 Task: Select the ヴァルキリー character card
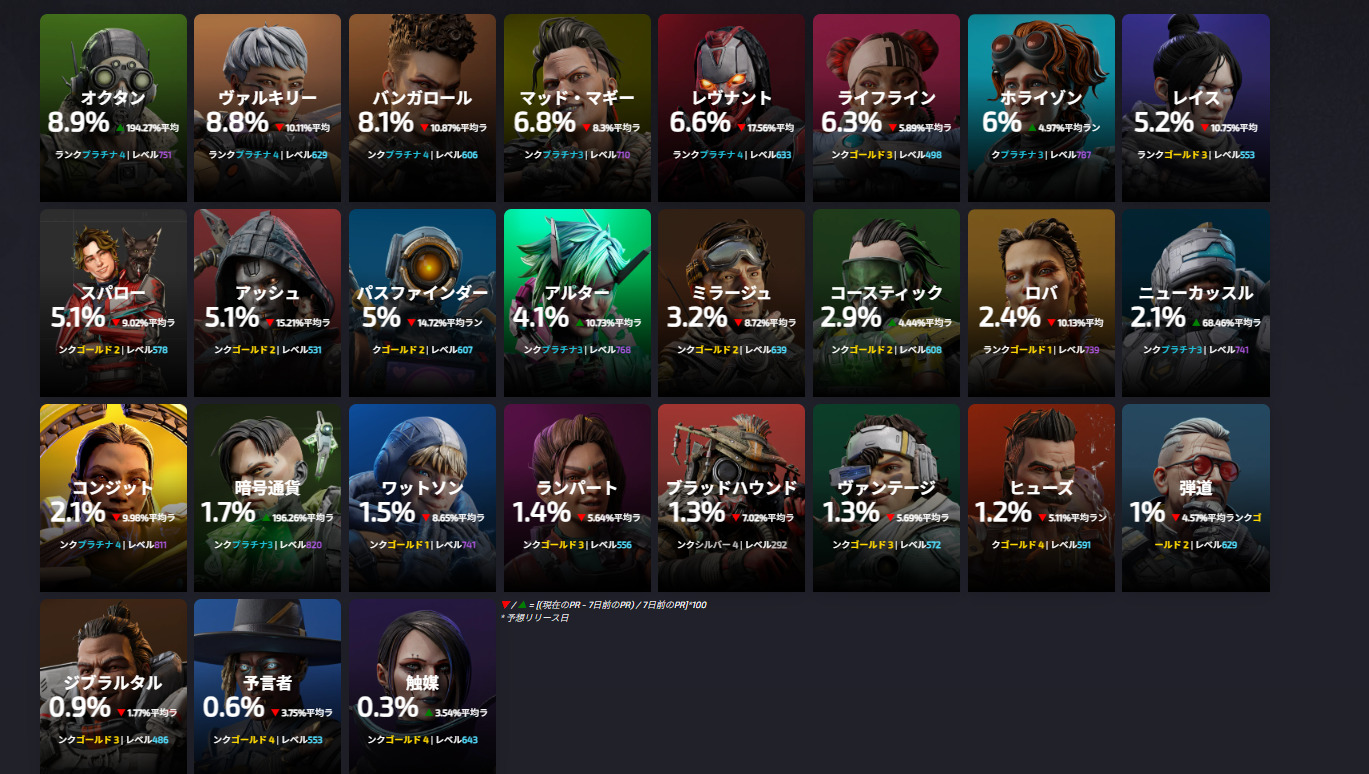[x=267, y=108]
